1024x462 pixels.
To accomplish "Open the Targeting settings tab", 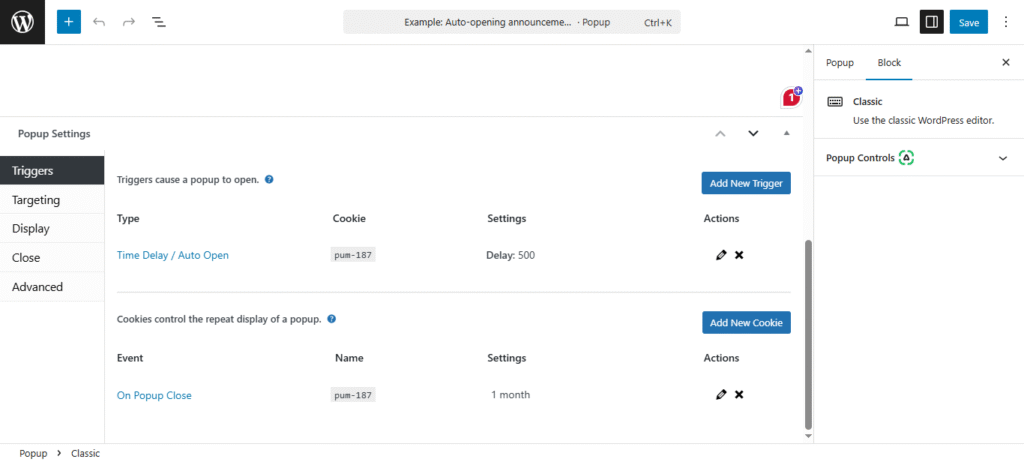I will [37, 200].
